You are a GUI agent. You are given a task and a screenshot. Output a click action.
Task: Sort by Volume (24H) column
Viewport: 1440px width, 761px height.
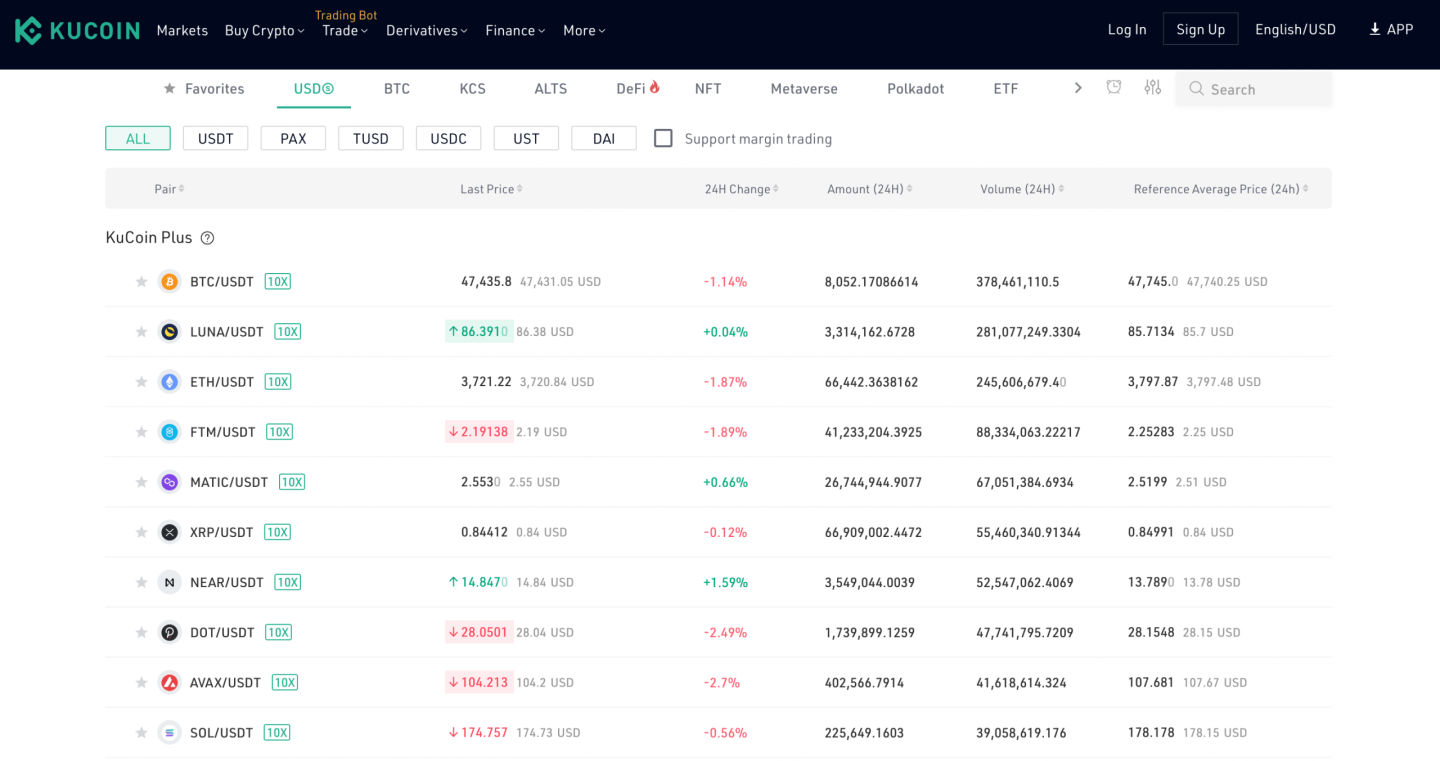pyautogui.click(x=1022, y=189)
